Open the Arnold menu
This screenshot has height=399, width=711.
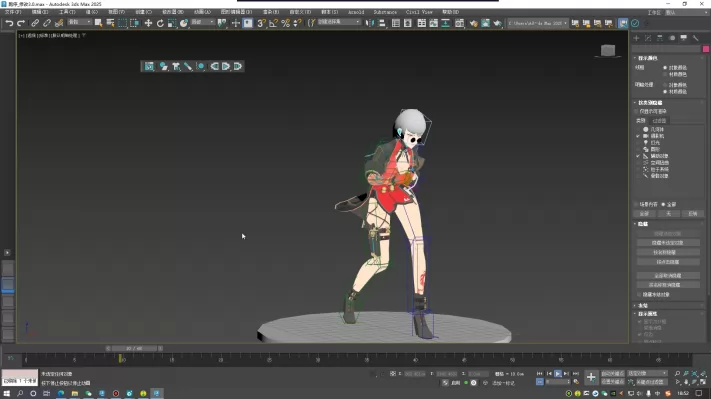pos(356,12)
